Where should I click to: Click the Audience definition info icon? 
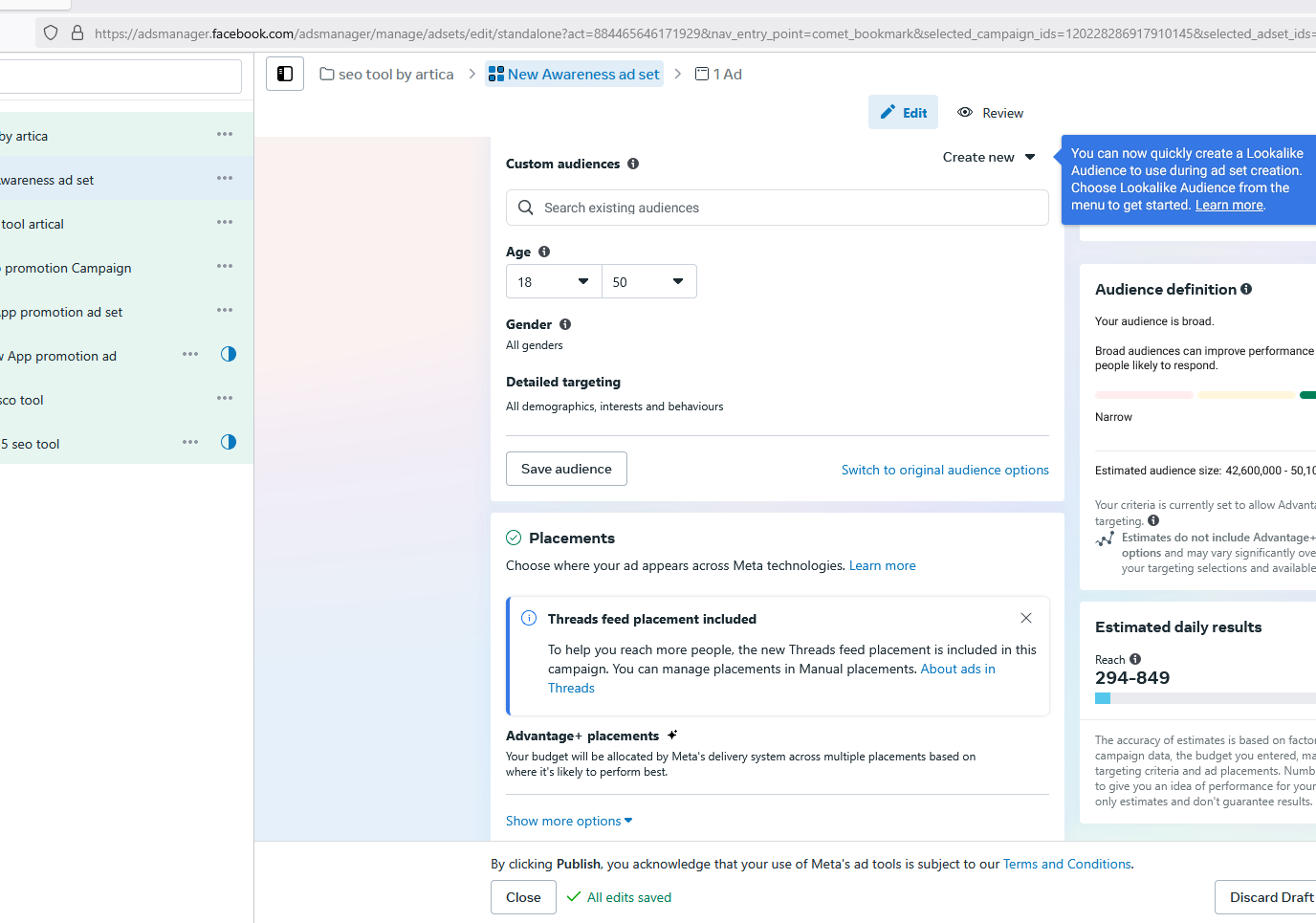(1246, 289)
